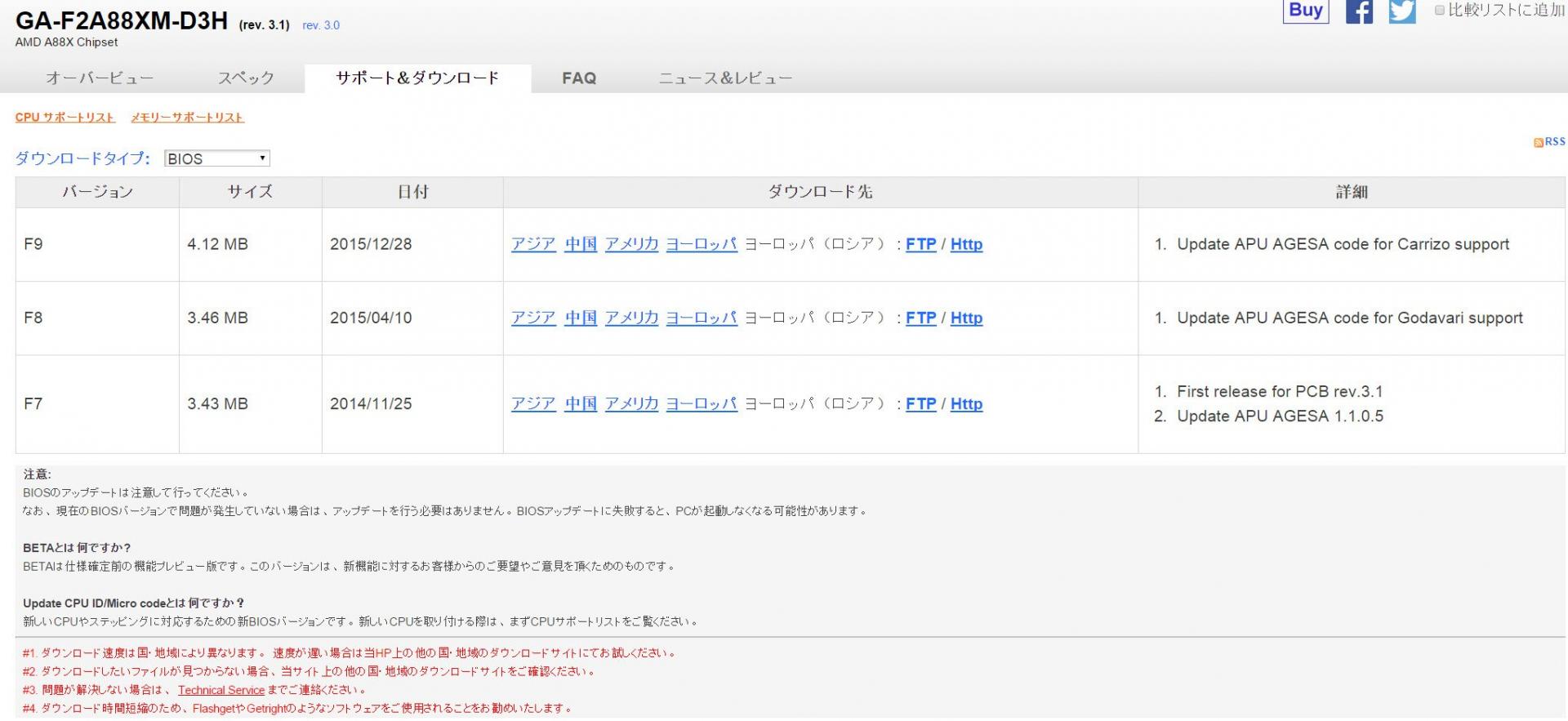
Task: Download F7 BIOS from アメリカ
Action: click(631, 403)
